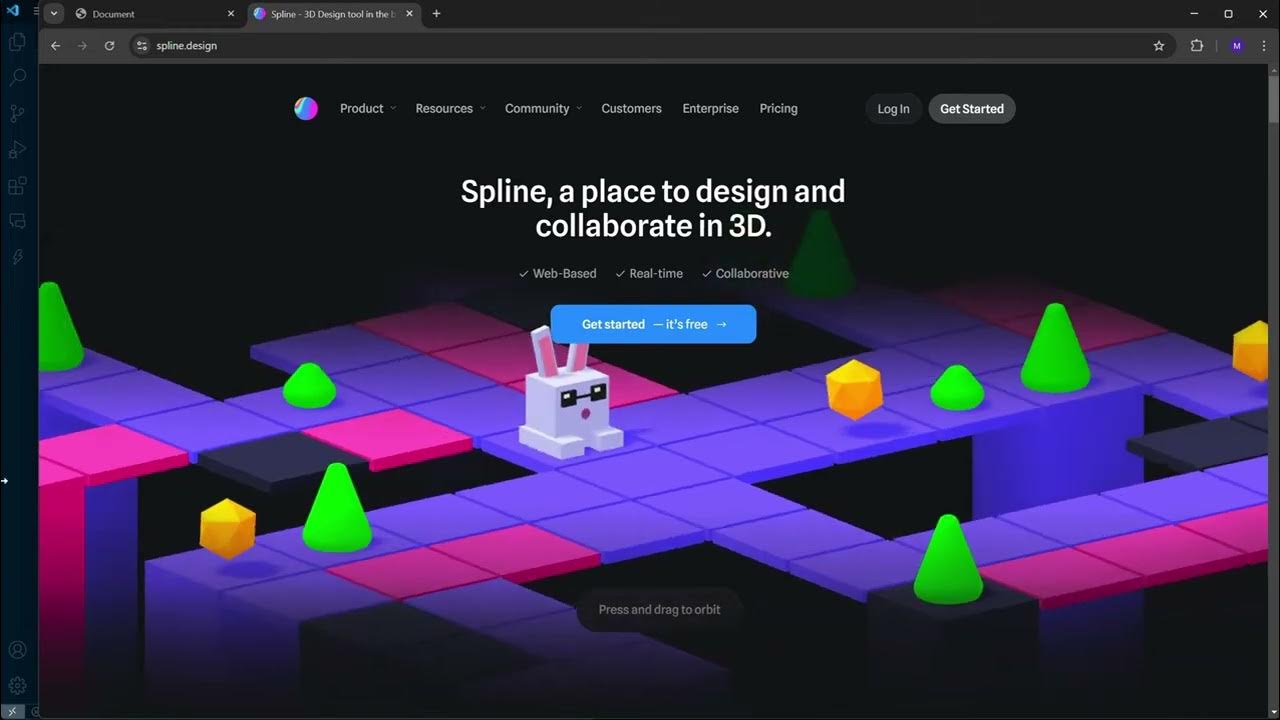Open the Customers page
This screenshot has height=720, width=1280.
pos(631,109)
